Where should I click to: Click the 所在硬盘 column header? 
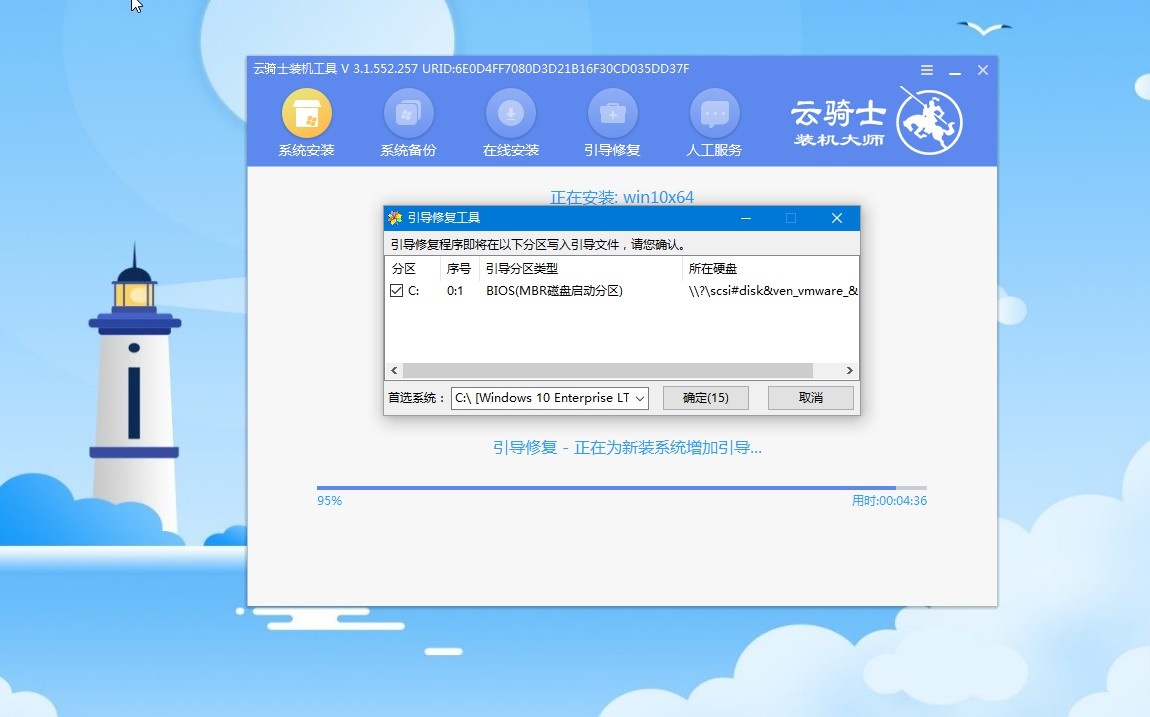point(770,268)
